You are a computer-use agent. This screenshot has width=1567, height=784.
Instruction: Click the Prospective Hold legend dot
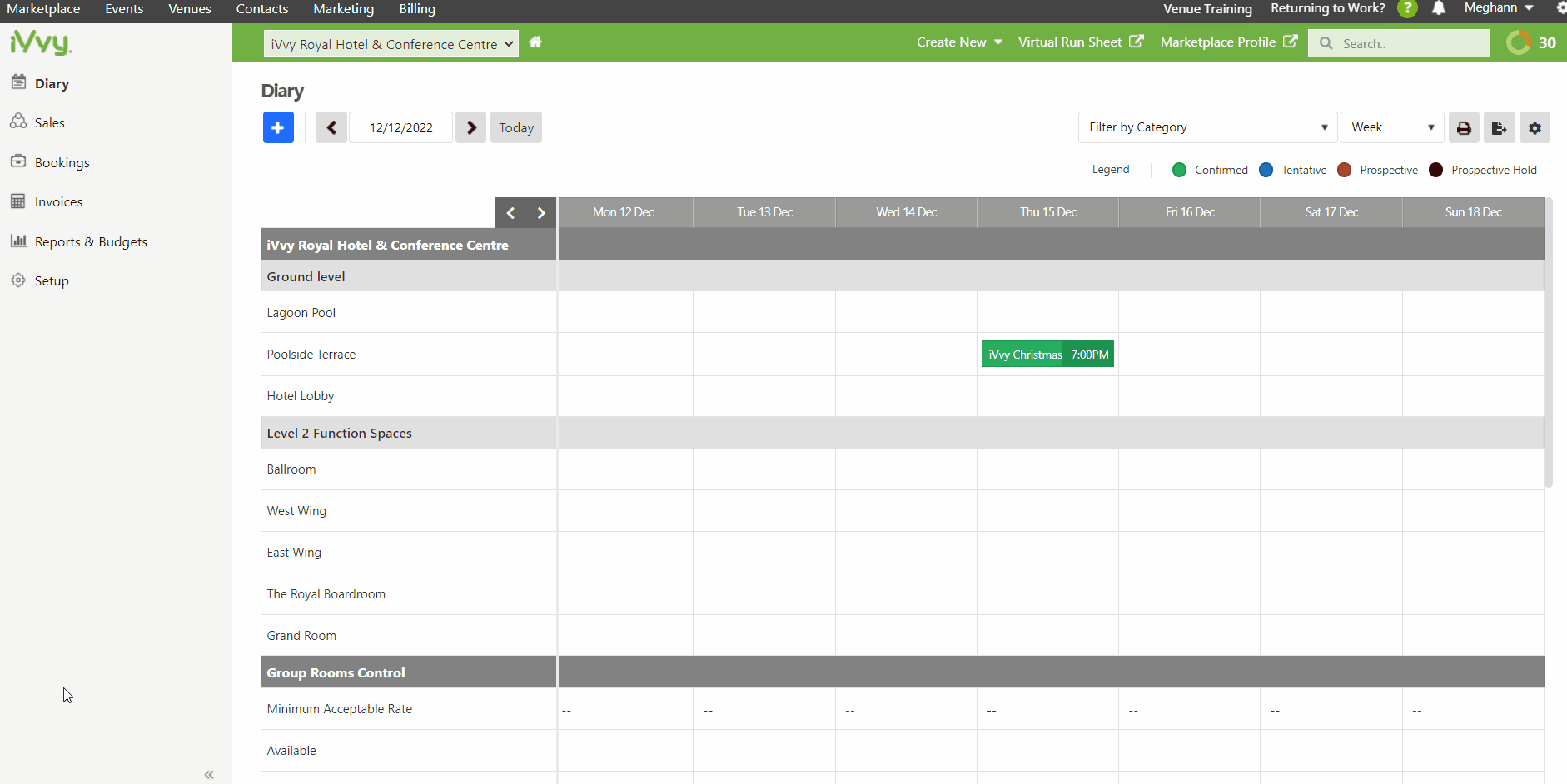click(1436, 170)
